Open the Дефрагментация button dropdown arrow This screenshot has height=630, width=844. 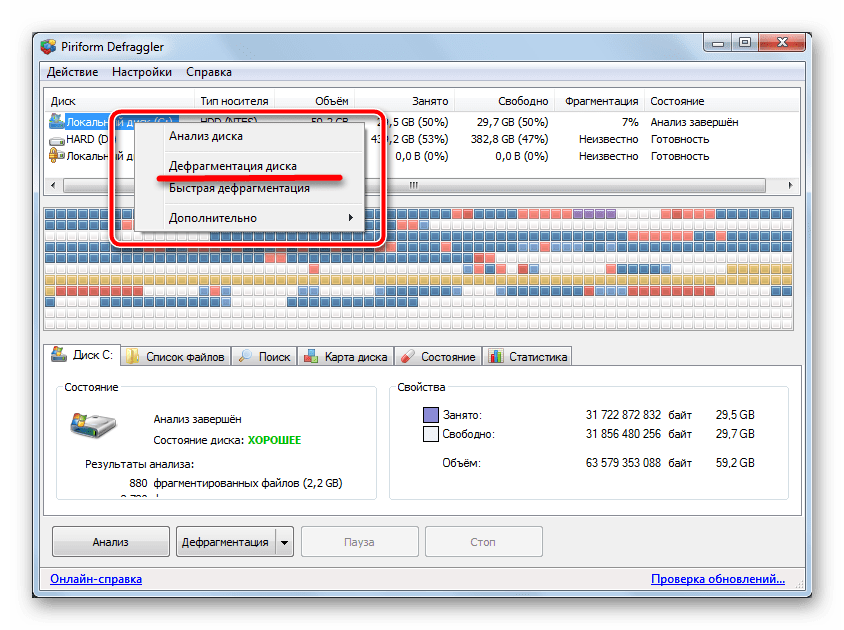tap(284, 542)
